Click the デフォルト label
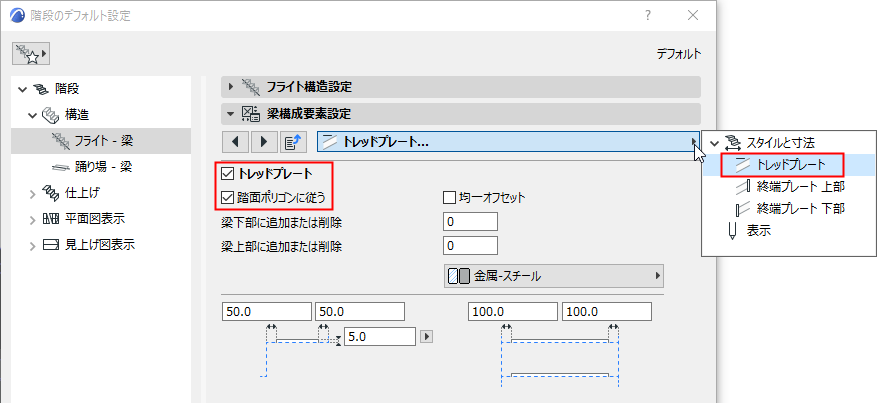 click(678, 54)
